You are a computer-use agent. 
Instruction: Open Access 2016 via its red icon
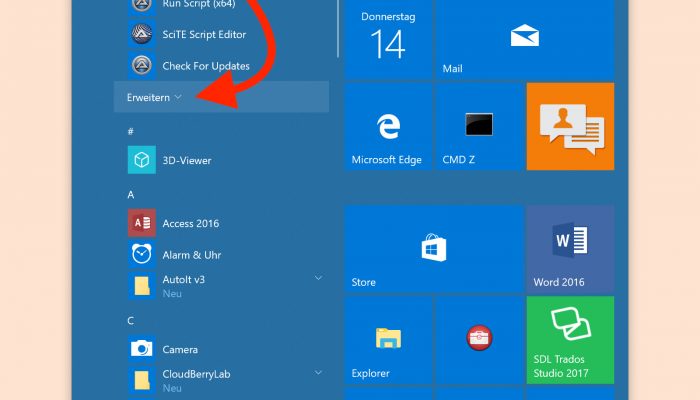142,223
